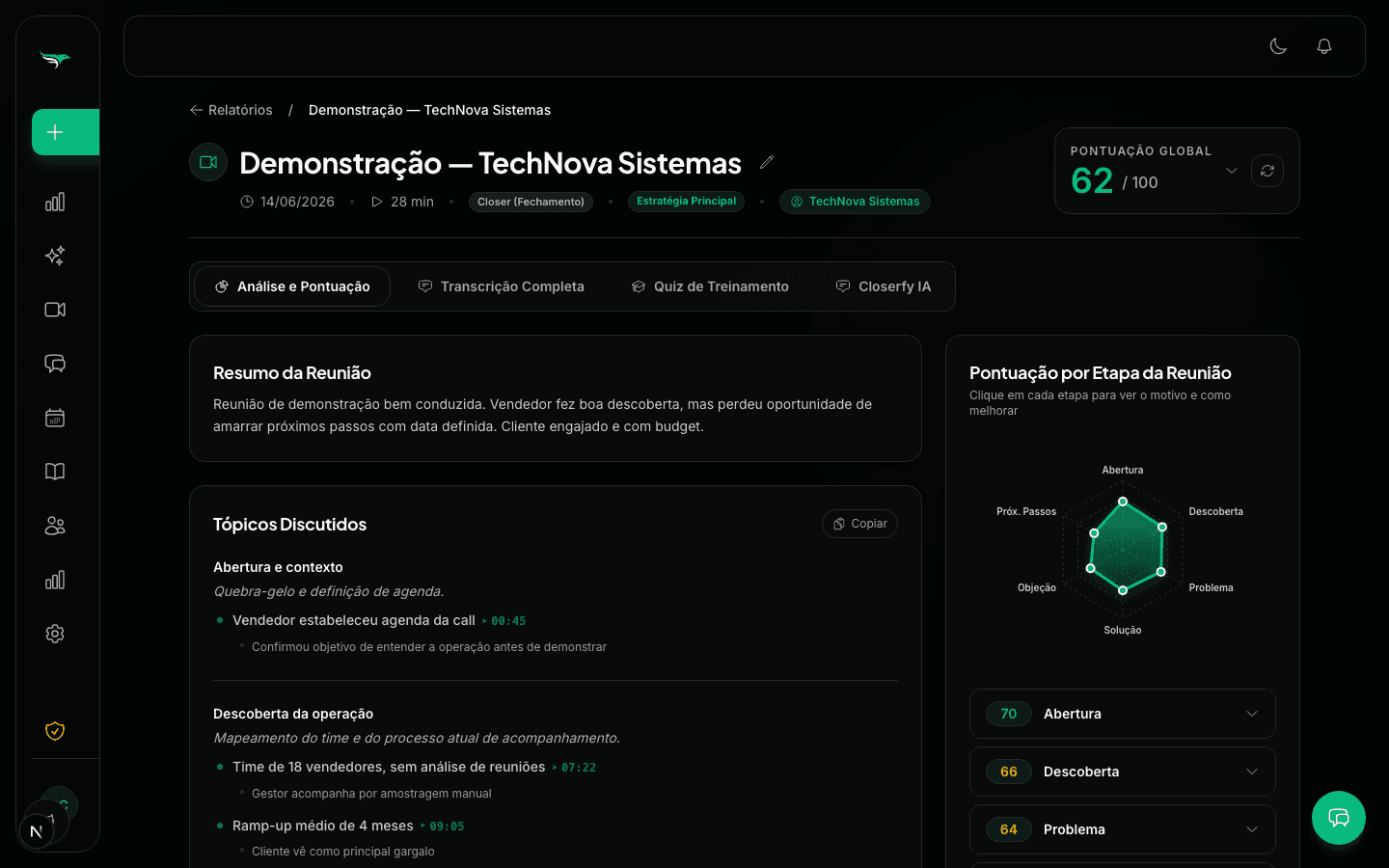
Task: Click the Descoberta label on radar chart
Action: pos(1215,511)
